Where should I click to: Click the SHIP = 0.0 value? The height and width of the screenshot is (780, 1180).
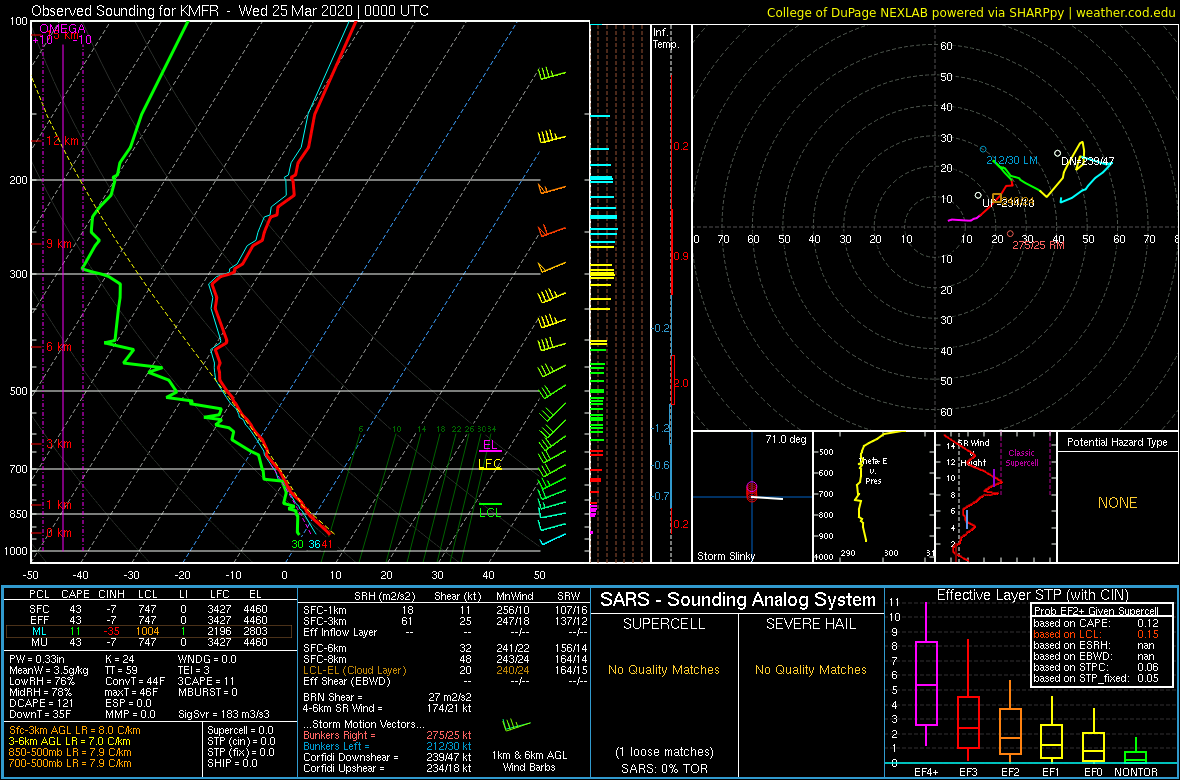[233, 763]
